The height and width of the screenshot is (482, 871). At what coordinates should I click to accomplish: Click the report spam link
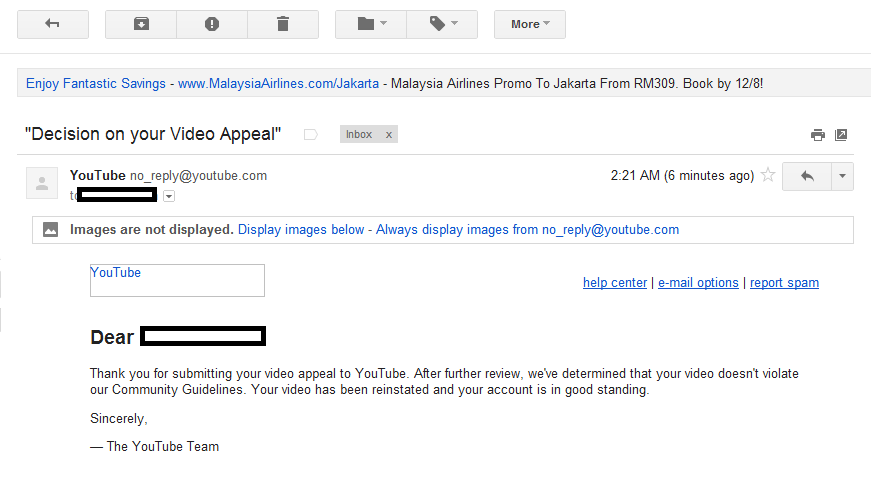click(x=784, y=283)
